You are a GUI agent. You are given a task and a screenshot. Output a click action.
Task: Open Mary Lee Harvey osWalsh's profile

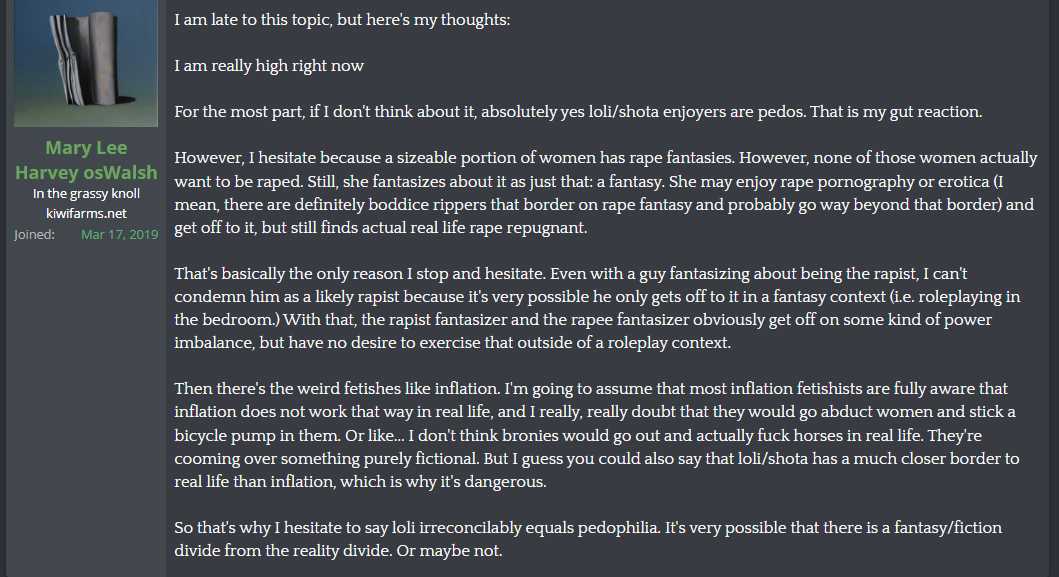86,160
